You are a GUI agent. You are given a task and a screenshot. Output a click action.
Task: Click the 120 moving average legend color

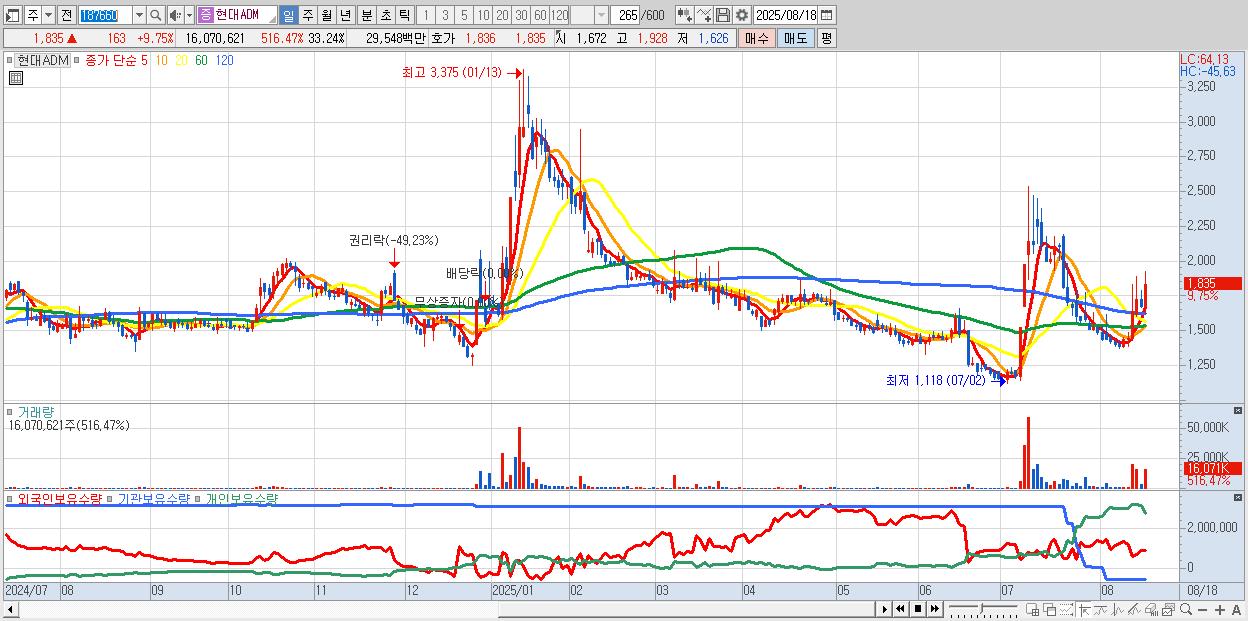pyautogui.click(x=224, y=60)
